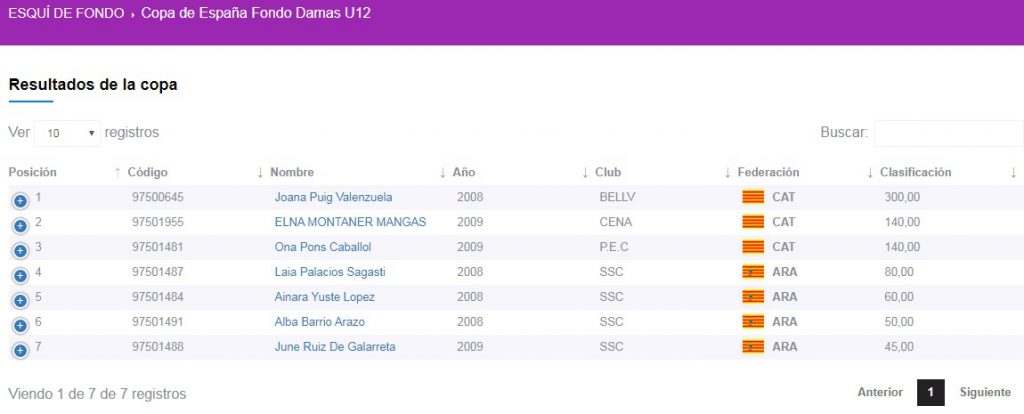1024x414 pixels.
Task: Click the Anterior pagination button
Action: point(880,393)
